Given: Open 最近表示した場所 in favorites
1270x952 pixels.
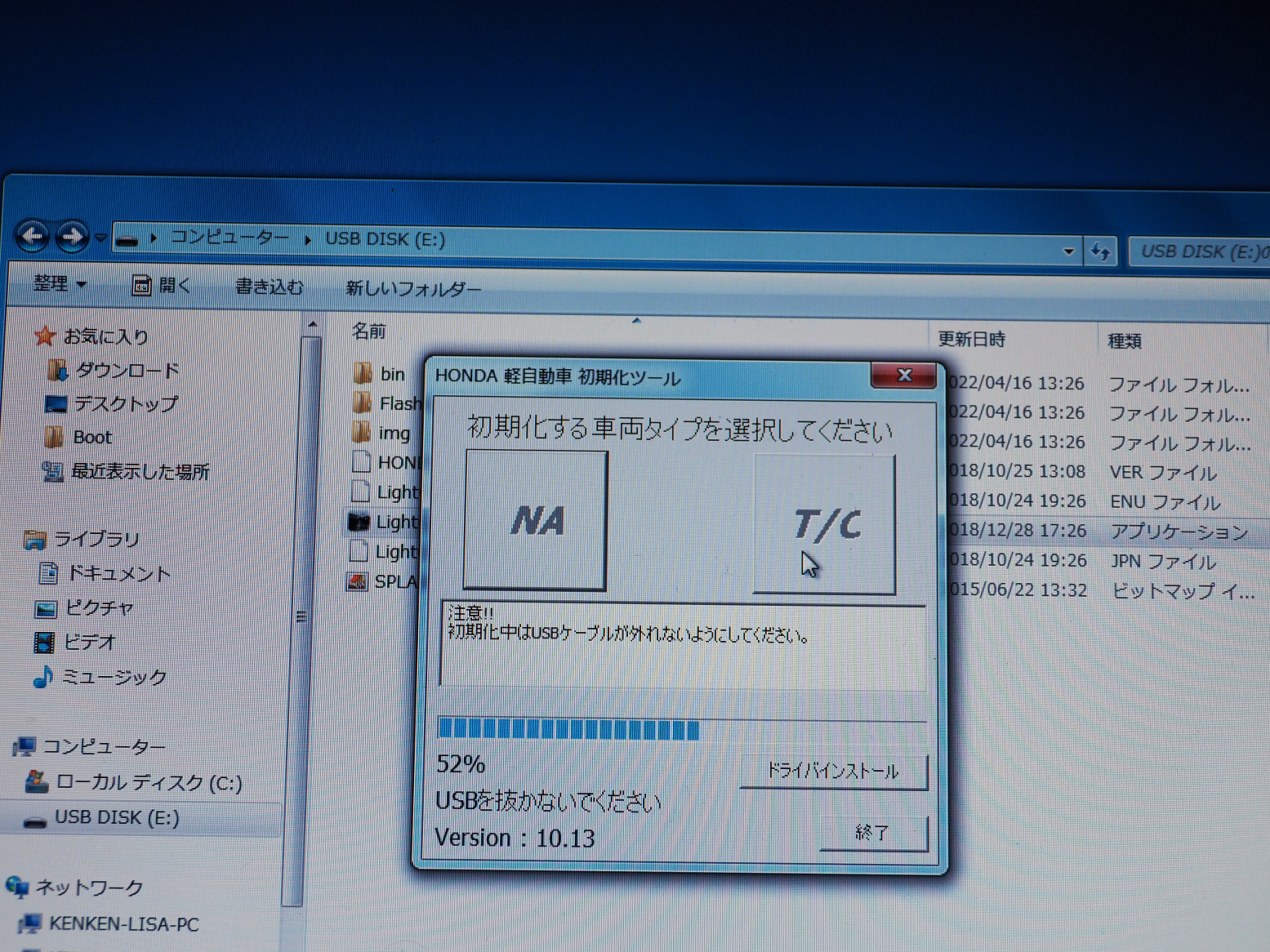Looking at the screenshot, I should point(126,471).
